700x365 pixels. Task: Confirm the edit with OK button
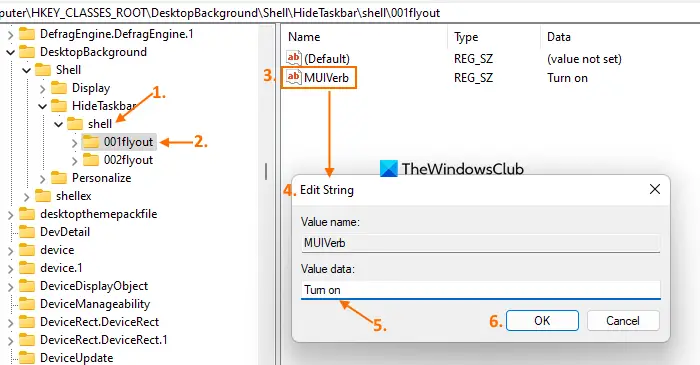pyautogui.click(x=542, y=320)
